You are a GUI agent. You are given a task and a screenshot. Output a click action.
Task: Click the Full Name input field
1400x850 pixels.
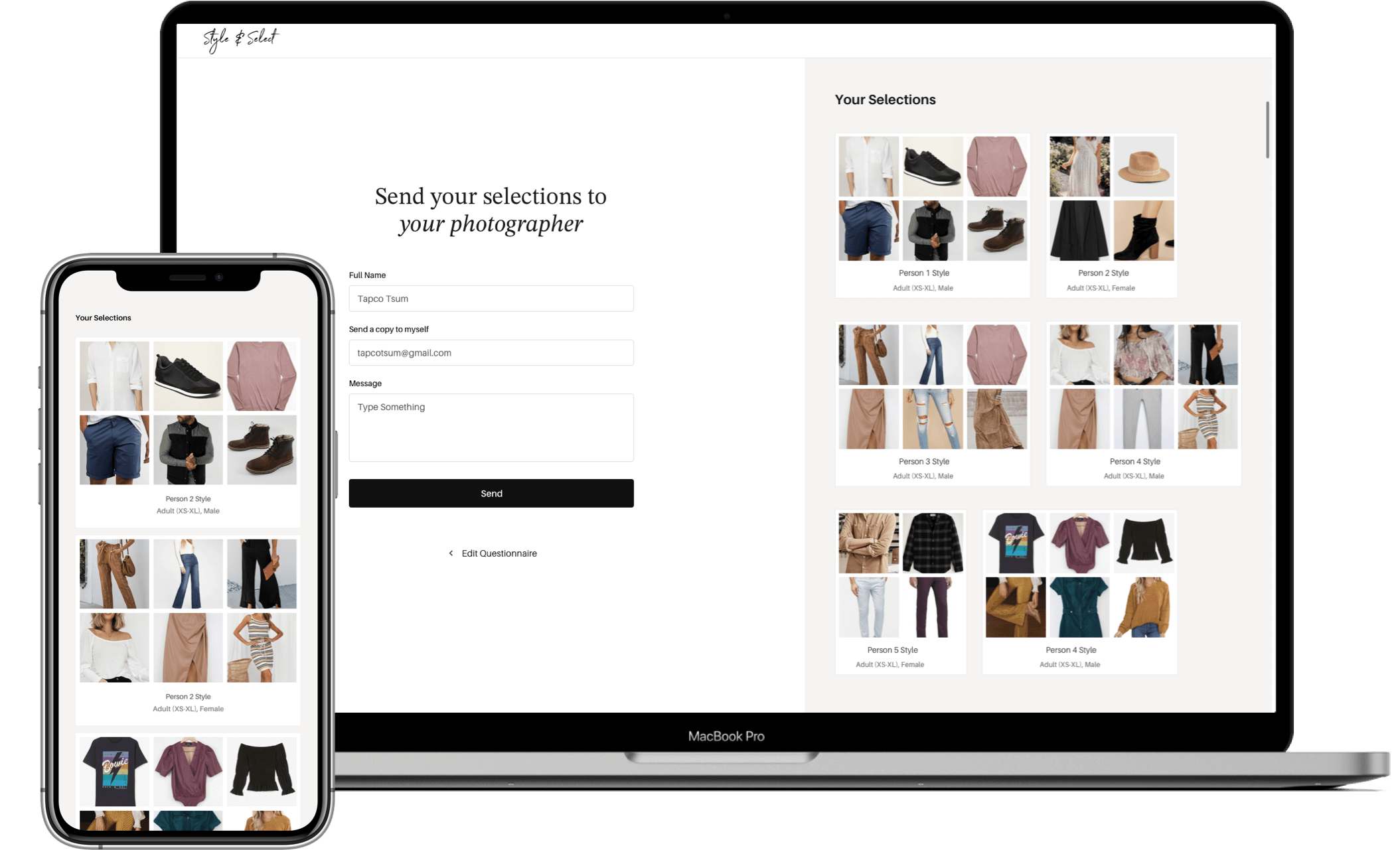491,298
